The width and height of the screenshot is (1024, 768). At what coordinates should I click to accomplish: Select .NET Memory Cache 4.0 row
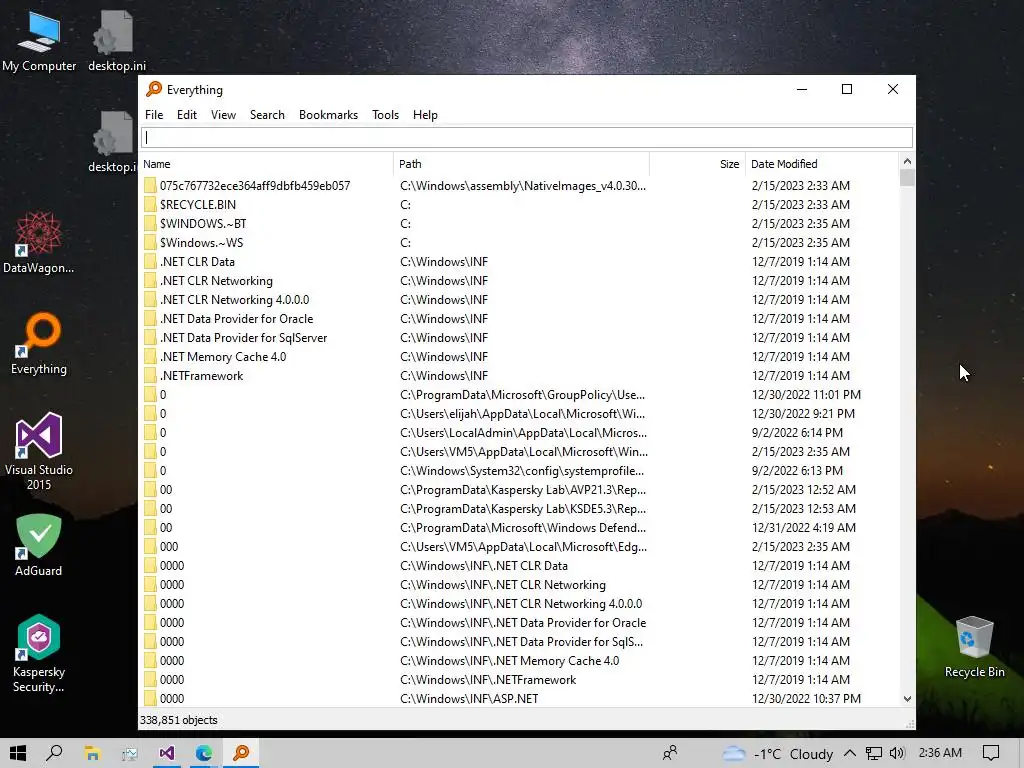[519, 357]
